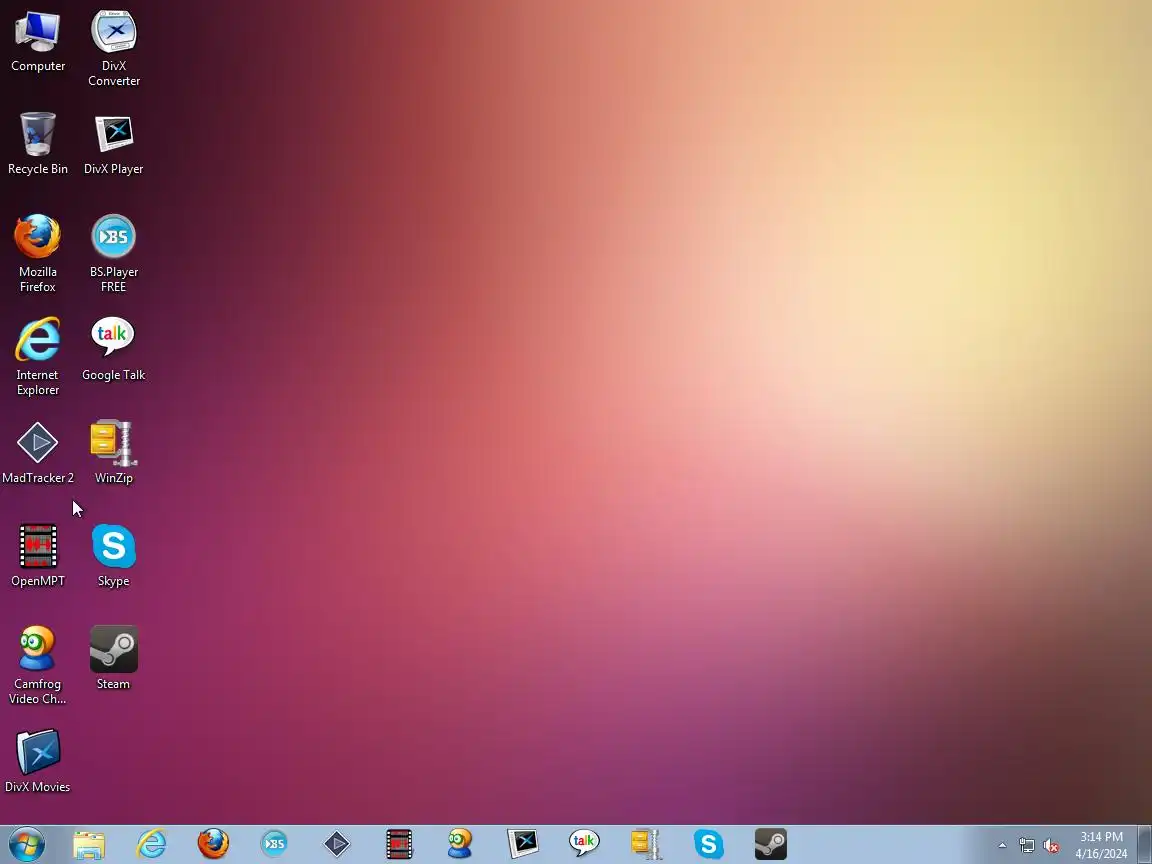Open the muted volume tray icon
Screen dimensions: 1152x864
pyautogui.click(x=1051, y=846)
